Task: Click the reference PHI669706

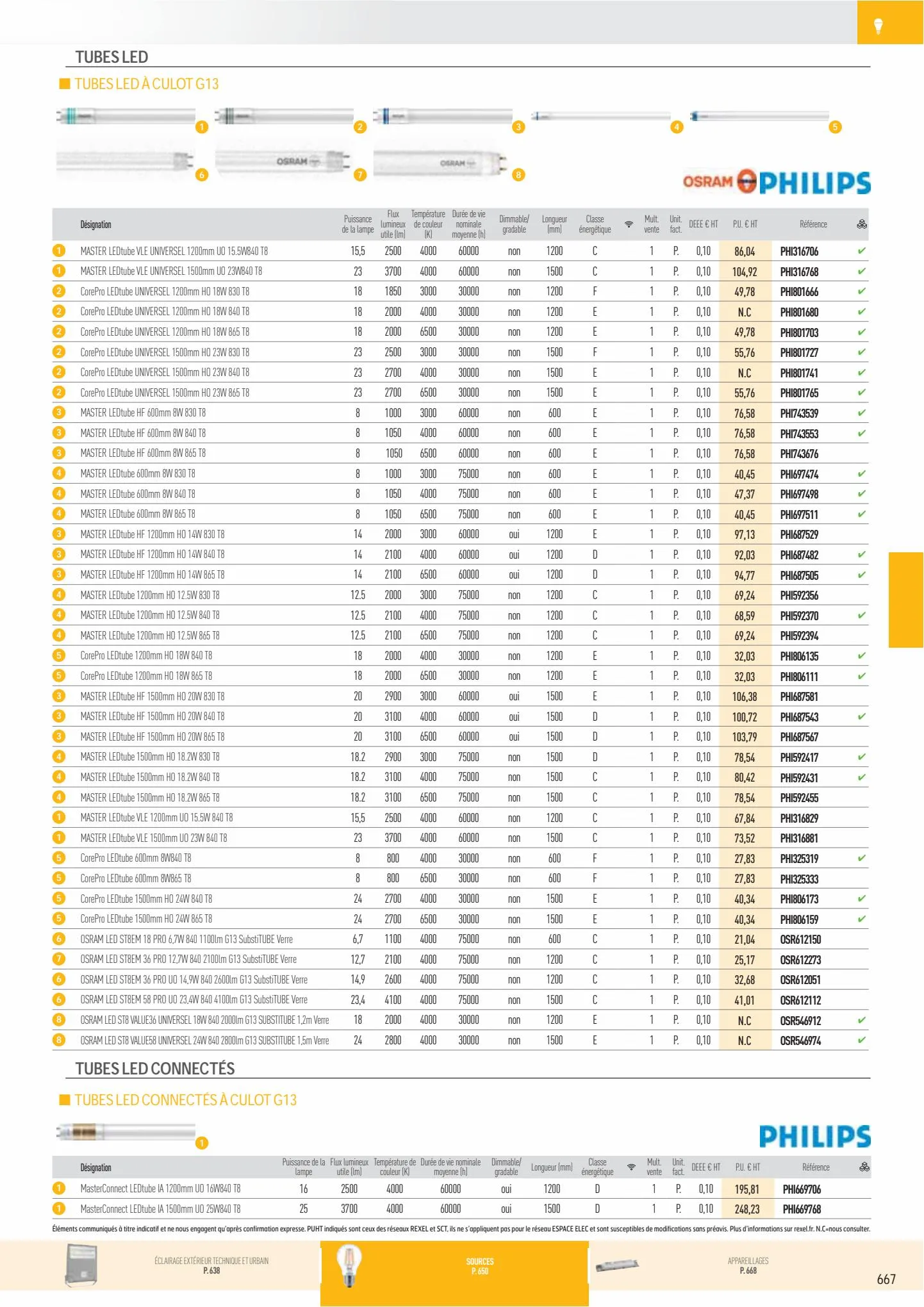Action: tap(802, 1190)
